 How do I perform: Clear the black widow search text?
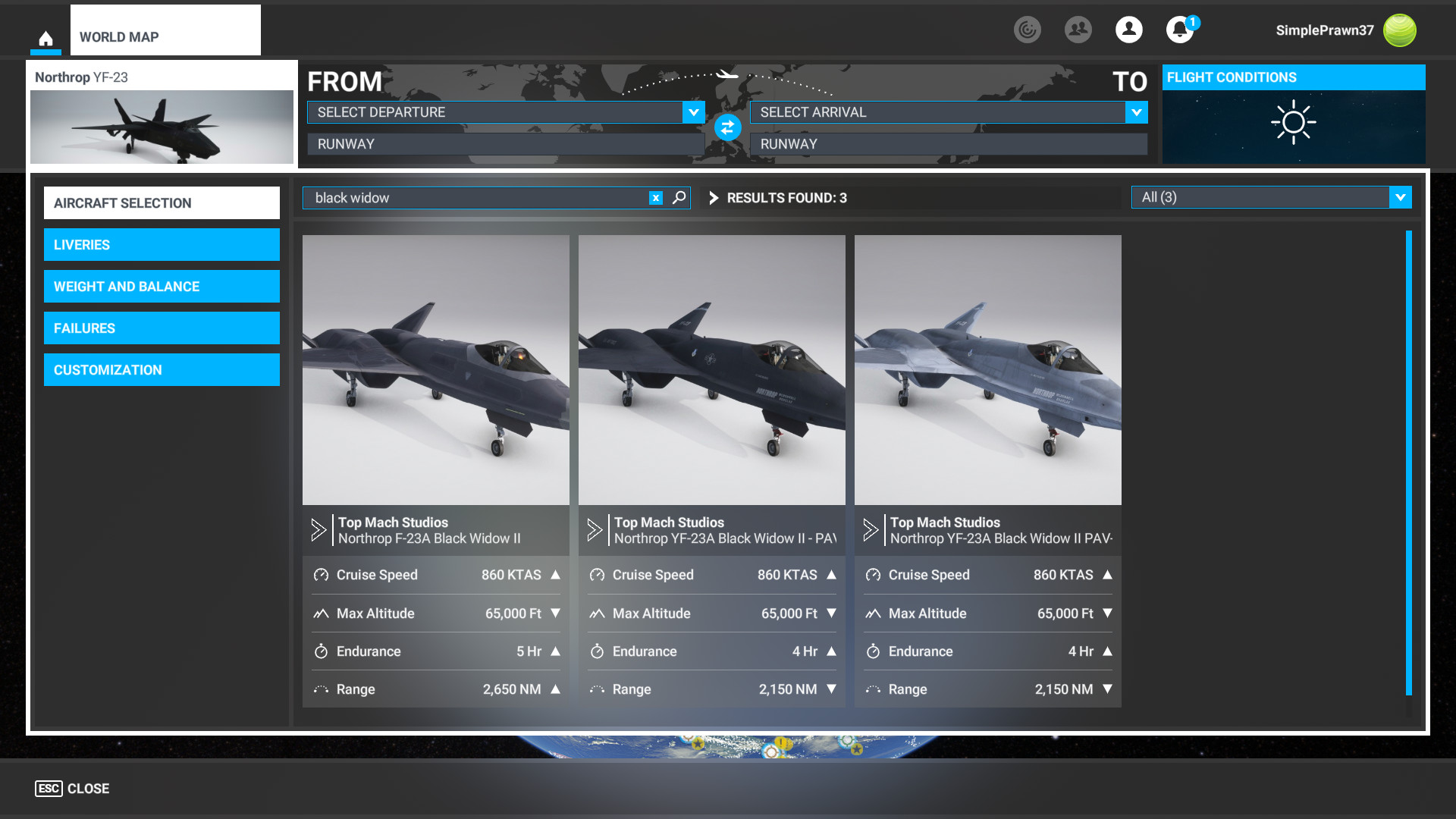click(656, 198)
